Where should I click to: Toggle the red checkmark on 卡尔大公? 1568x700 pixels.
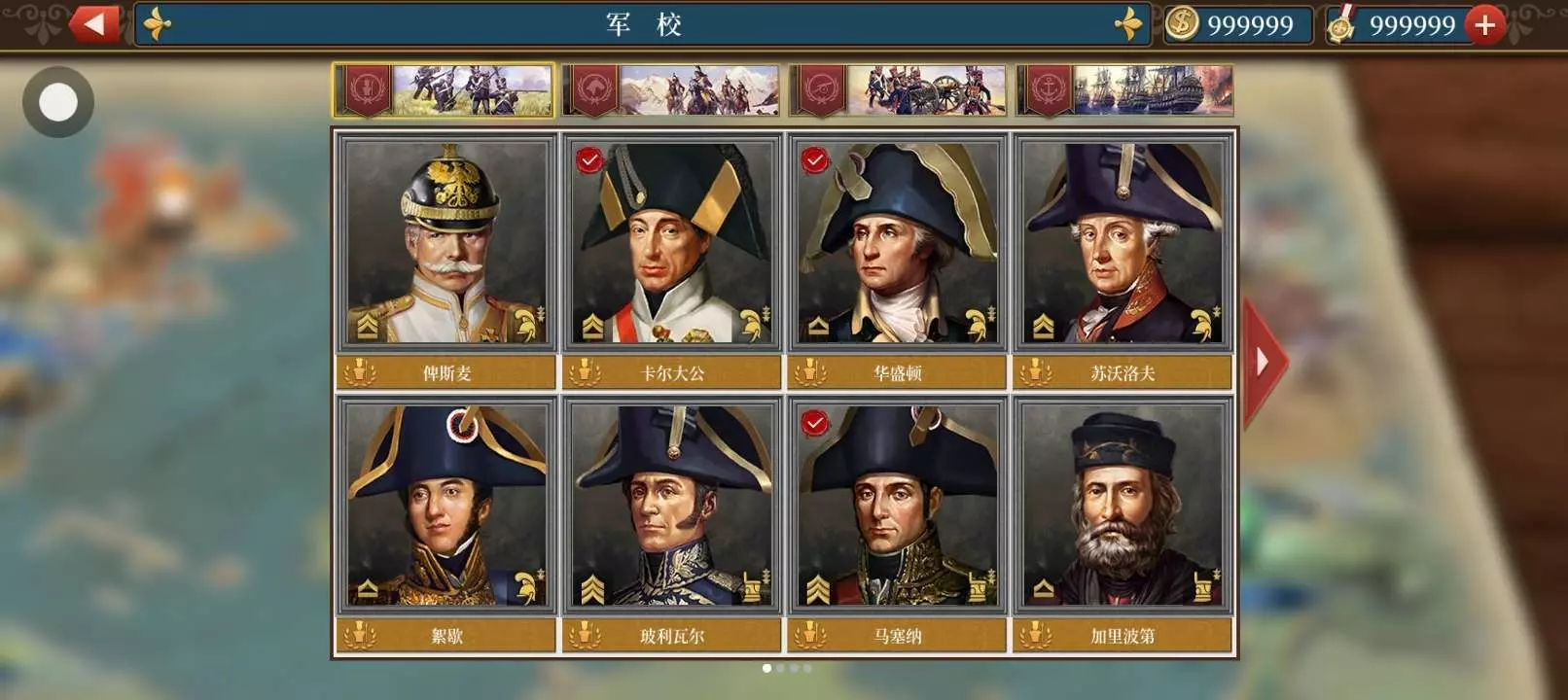point(589,160)
